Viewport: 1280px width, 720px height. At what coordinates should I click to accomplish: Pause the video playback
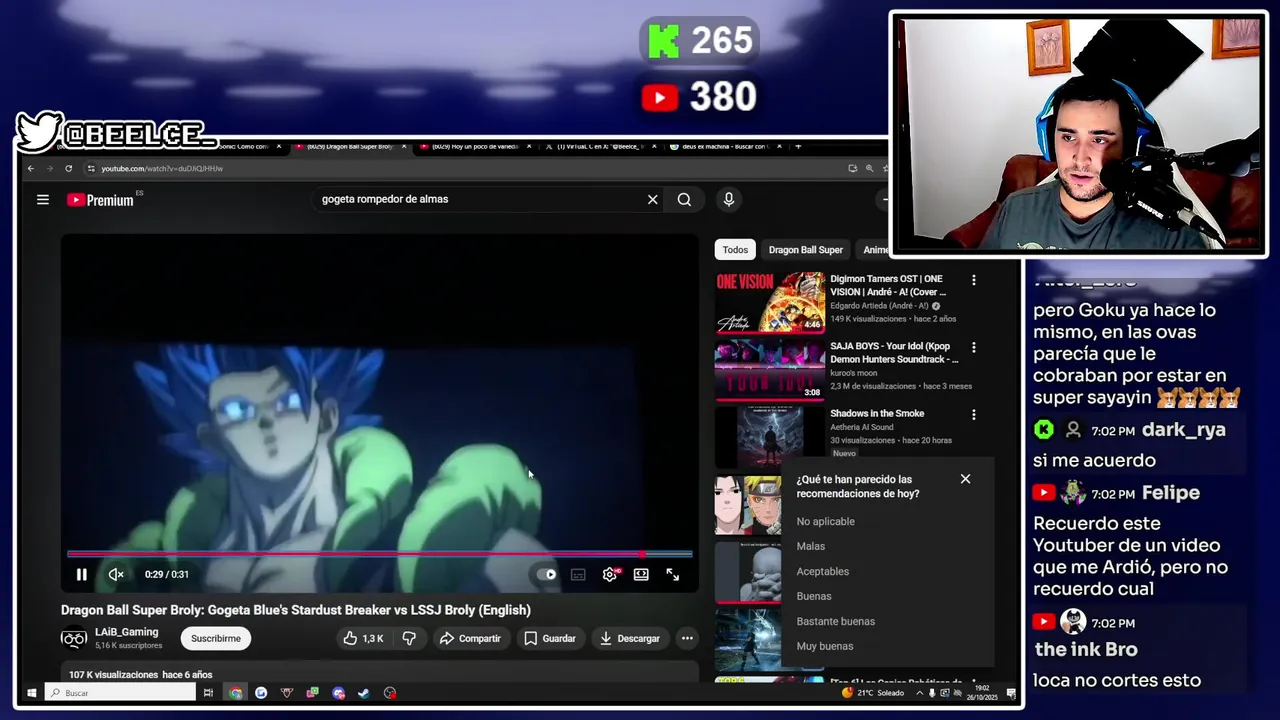point(82,574)
